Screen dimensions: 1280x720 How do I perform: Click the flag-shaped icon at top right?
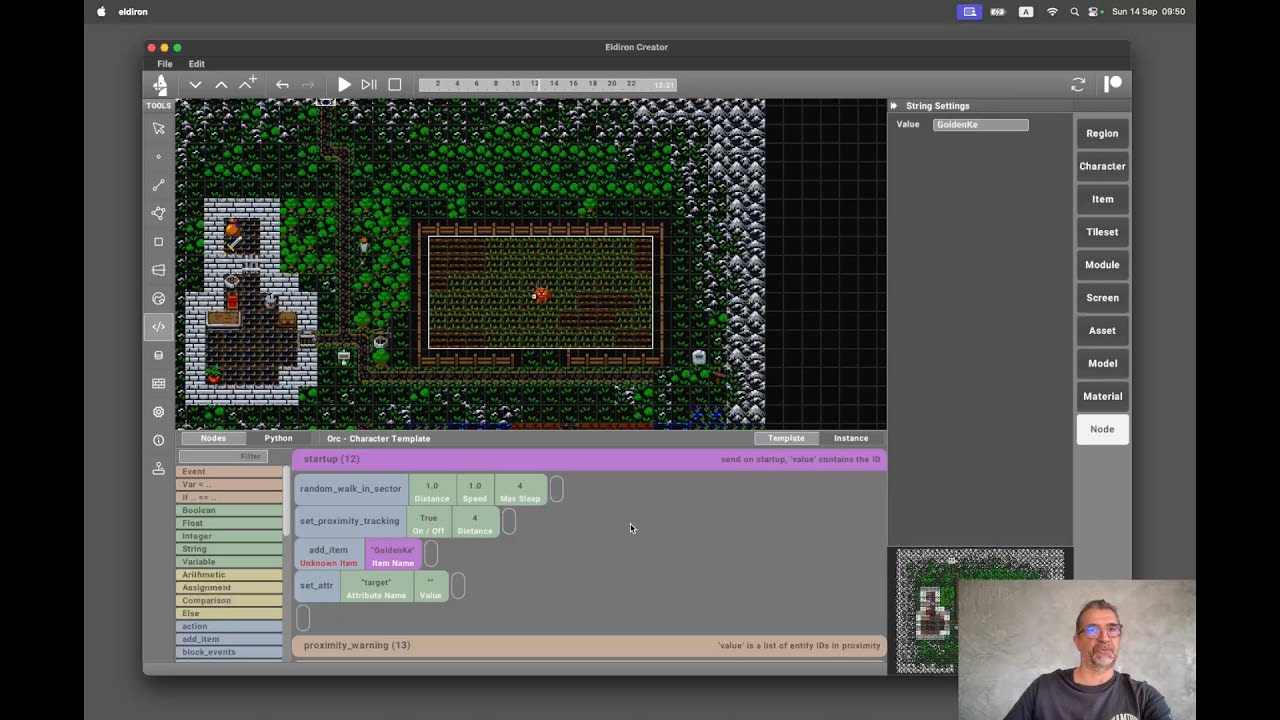(1112, 84)
